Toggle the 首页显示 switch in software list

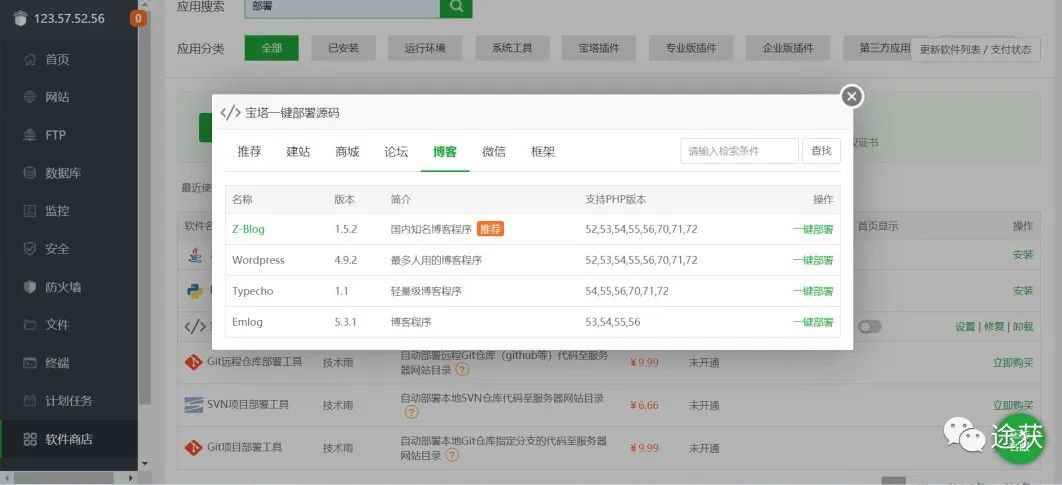pyautogui.click(x=870, y=327)
